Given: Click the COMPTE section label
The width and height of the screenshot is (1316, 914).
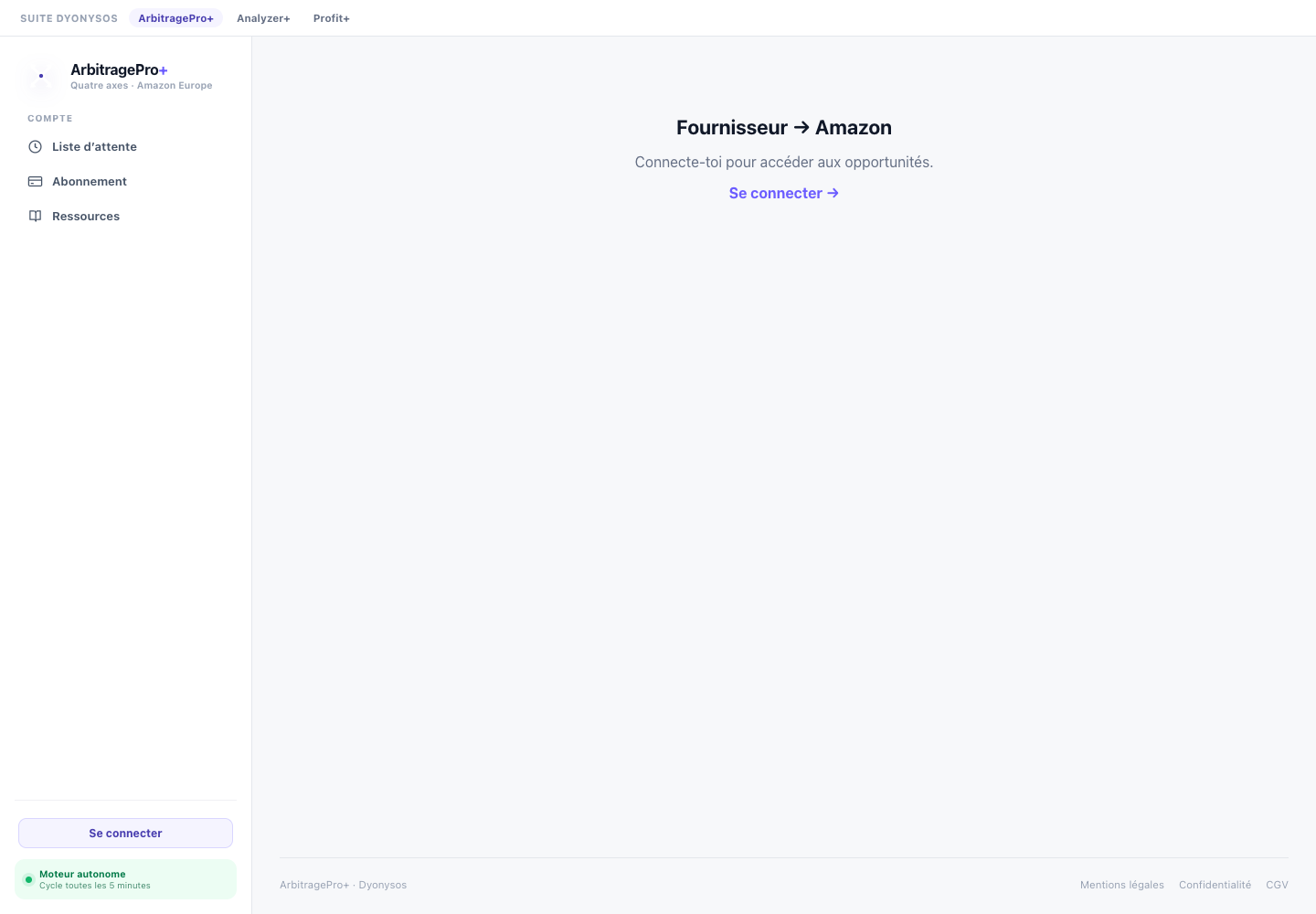Looking at the screenshot, I should pyautogui.click(x=50, y=118).
